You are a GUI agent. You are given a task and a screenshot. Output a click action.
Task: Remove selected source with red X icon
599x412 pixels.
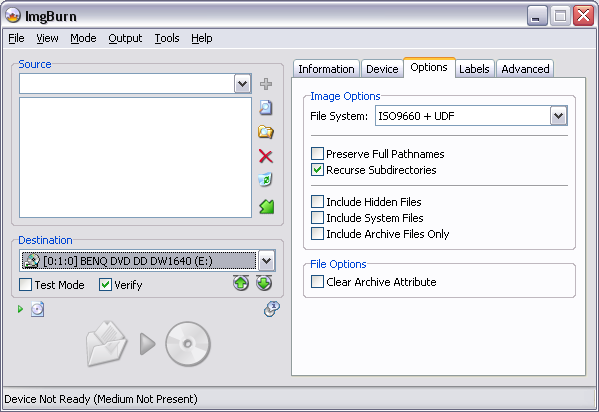coord(266,156)
